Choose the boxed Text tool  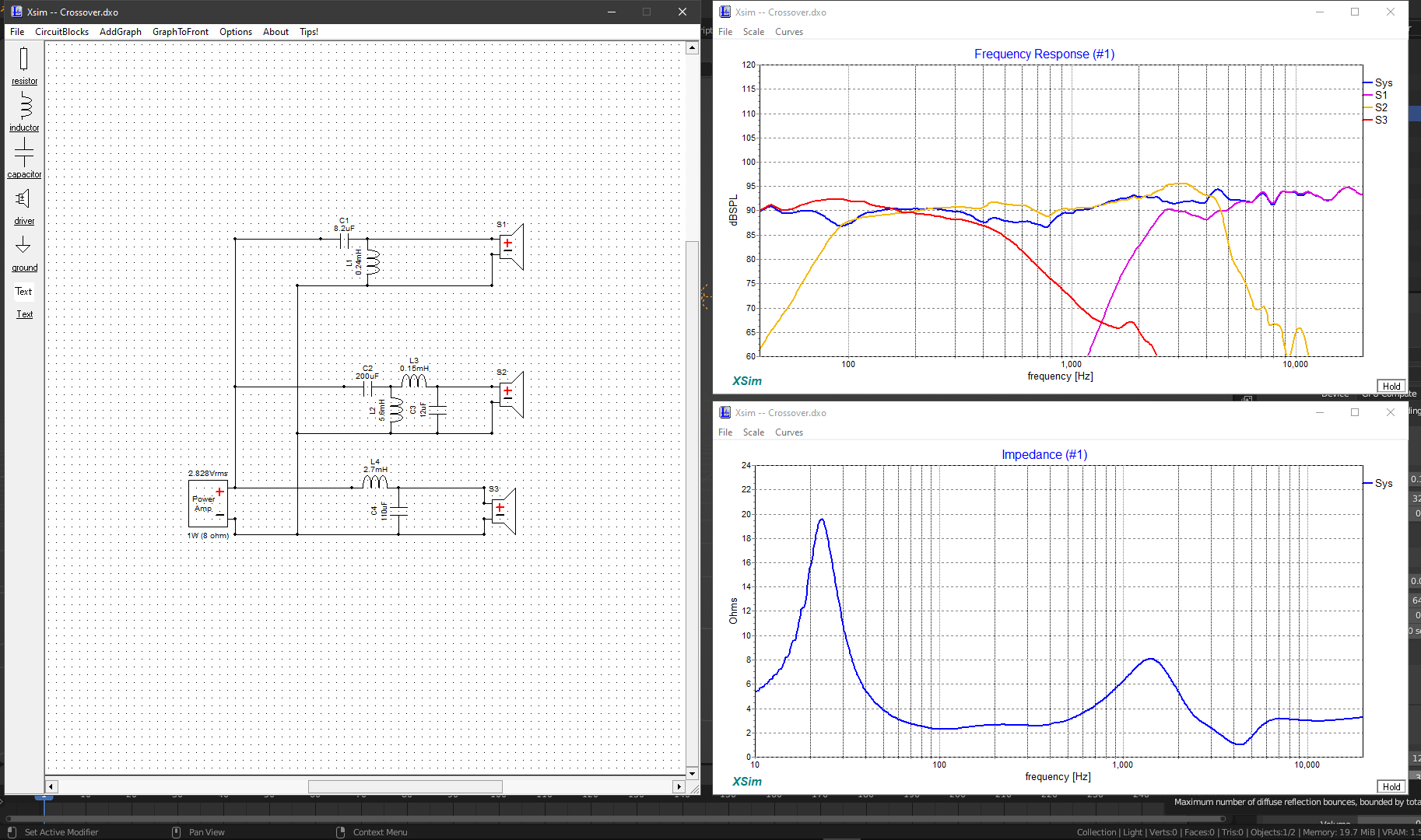tap(24, 292)
